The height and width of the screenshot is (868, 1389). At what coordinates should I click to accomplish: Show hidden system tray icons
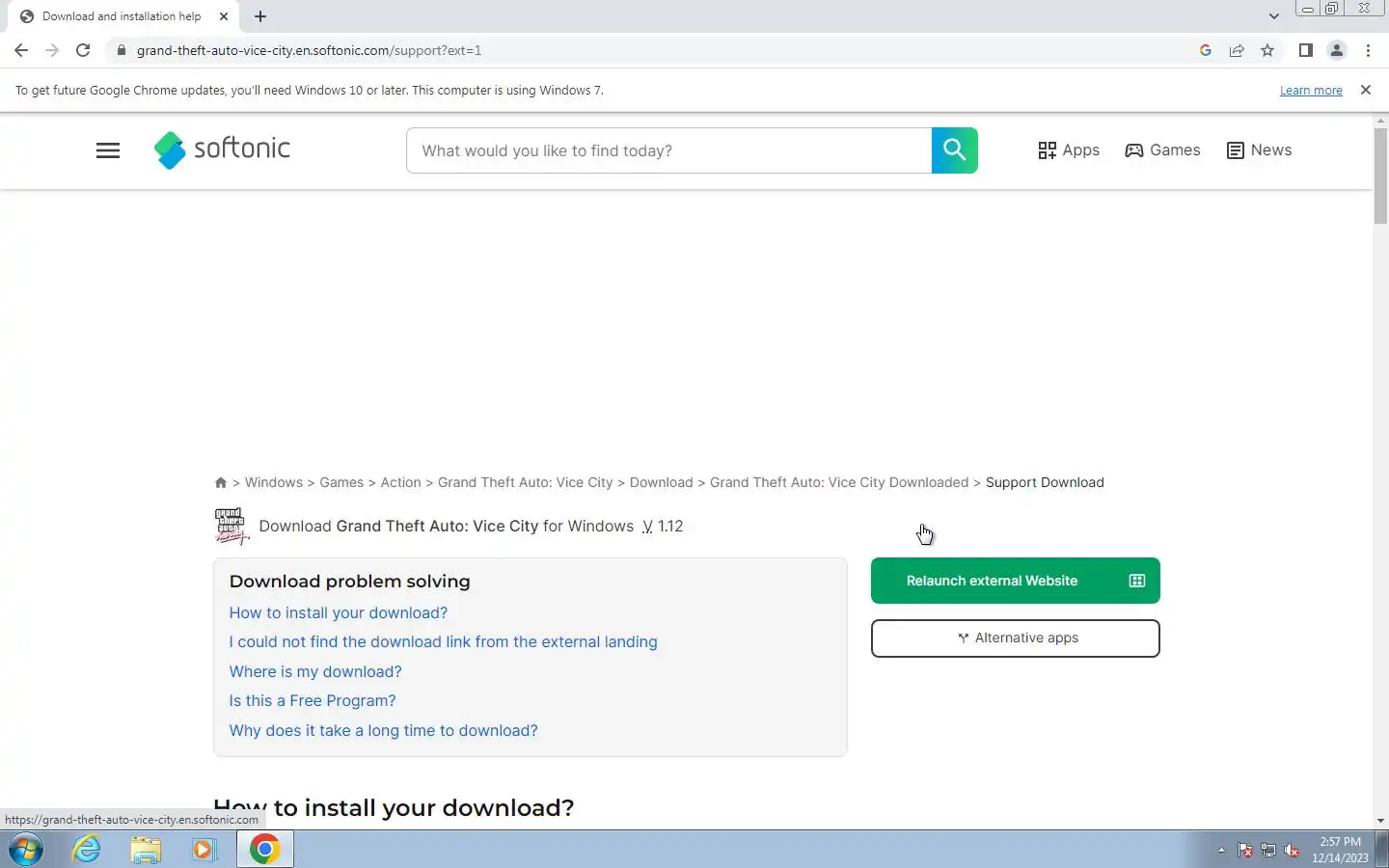pos(1221,851)
